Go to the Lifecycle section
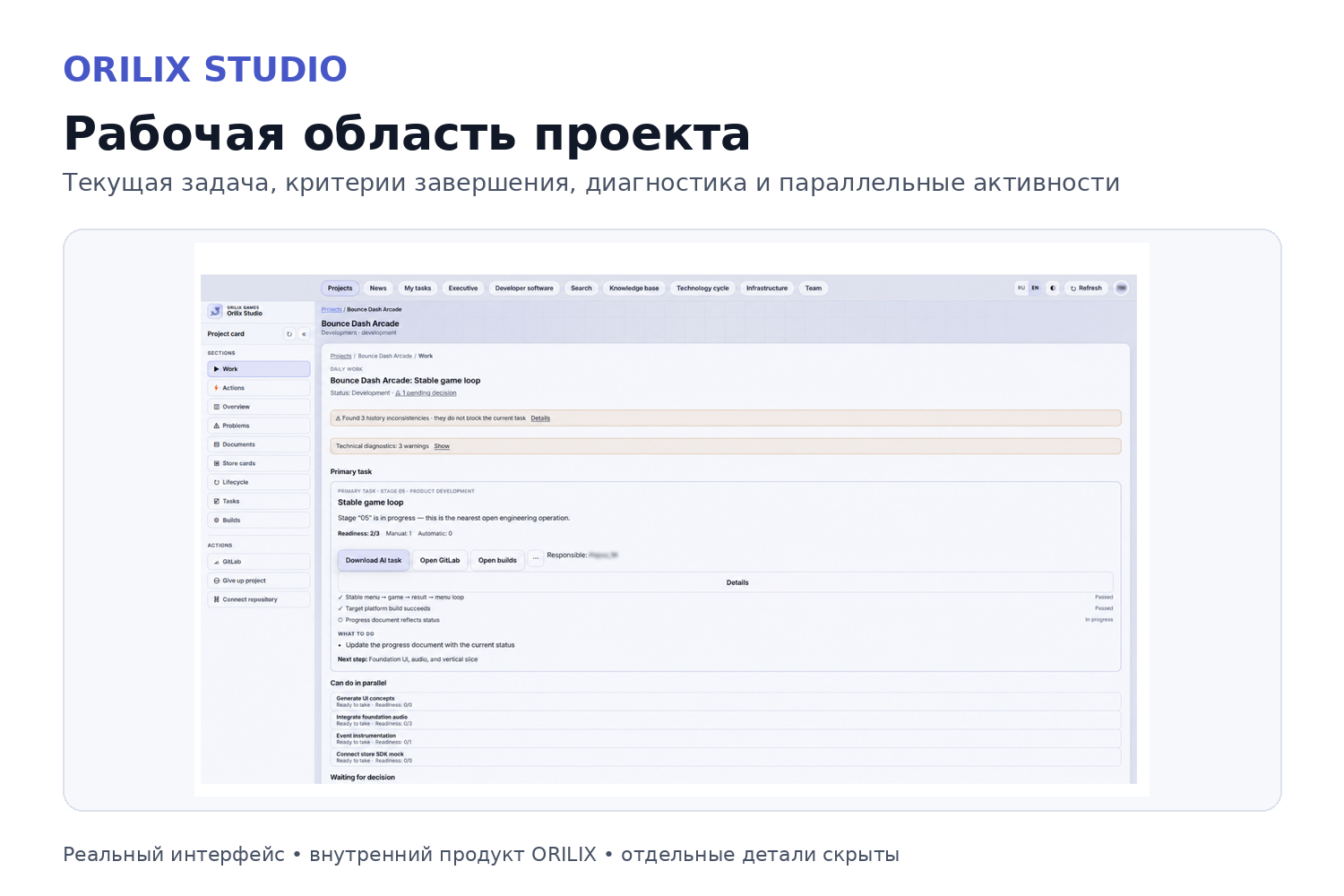Viewport: 1344px width, 896px height. point(259,482)
